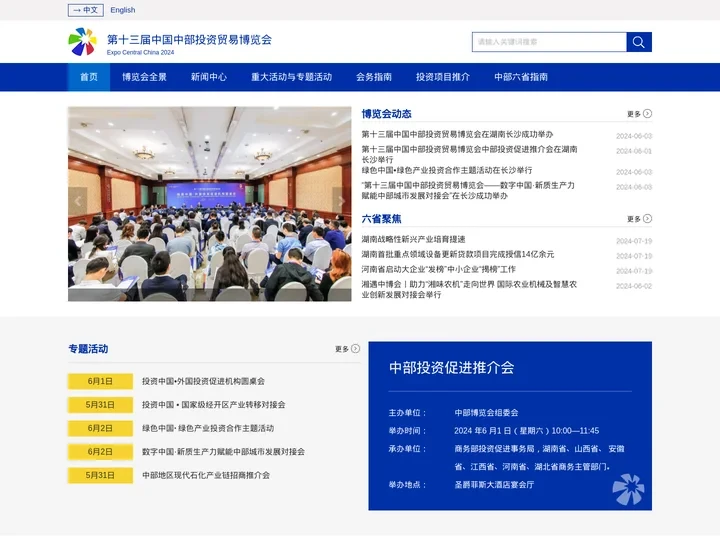Viewport: 720px width, 540px height.
Task: Show previous slide in carousel
Action: (x=78, y=201)
